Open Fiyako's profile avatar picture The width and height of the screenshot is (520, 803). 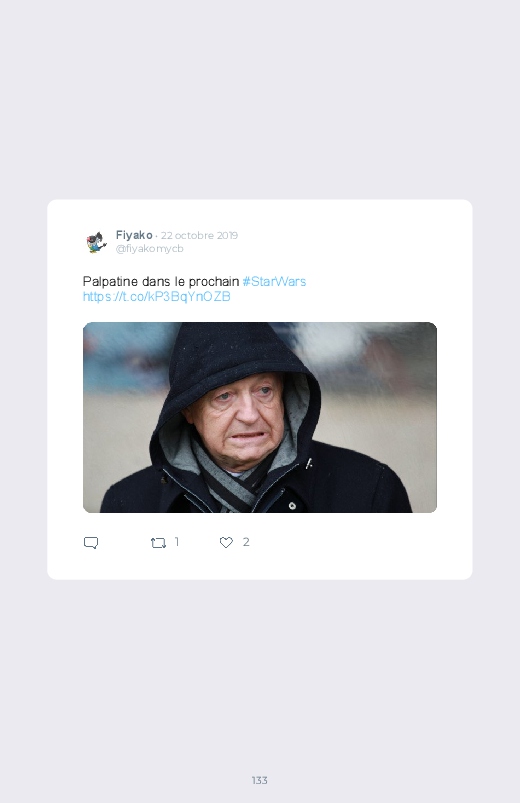click(x=96, y=242)
